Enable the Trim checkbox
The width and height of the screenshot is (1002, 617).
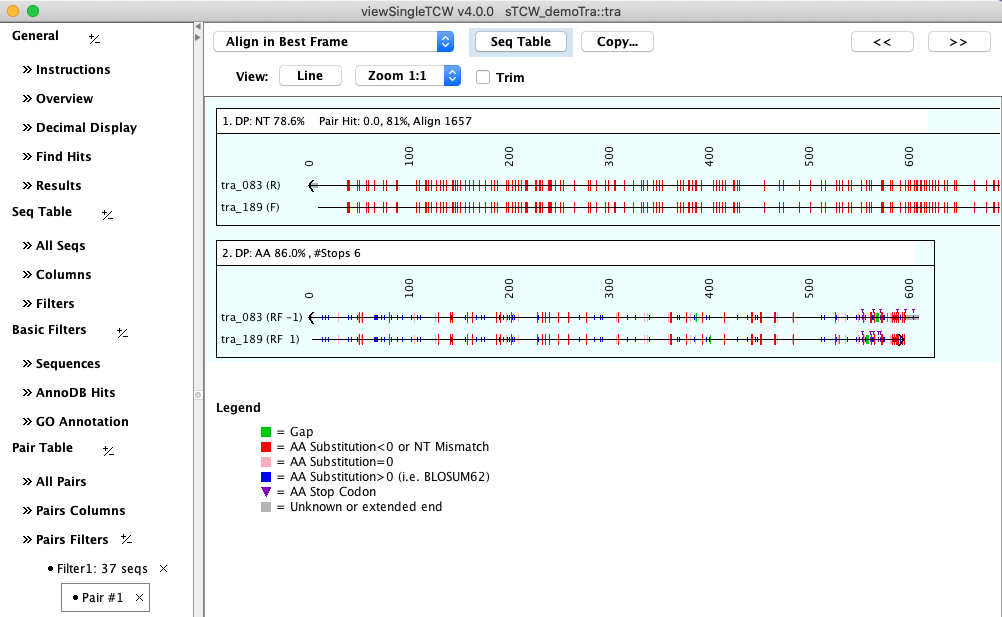tap(483, 77)
